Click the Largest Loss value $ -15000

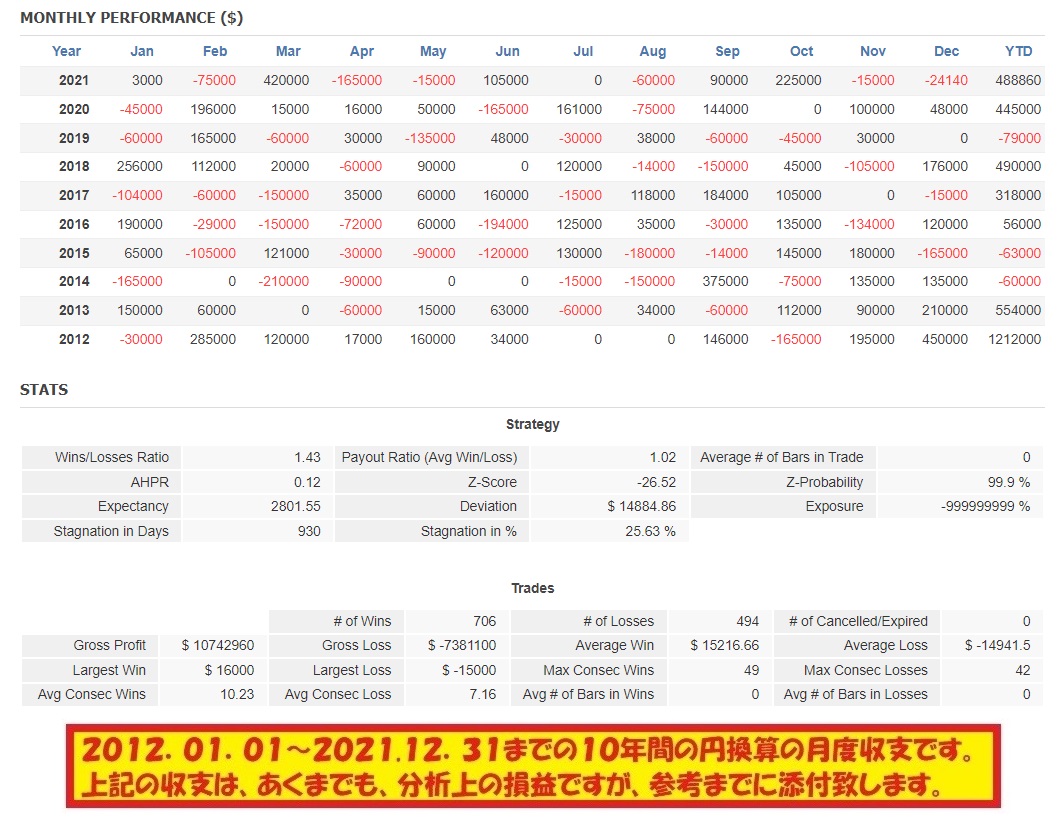pos(470,670)
